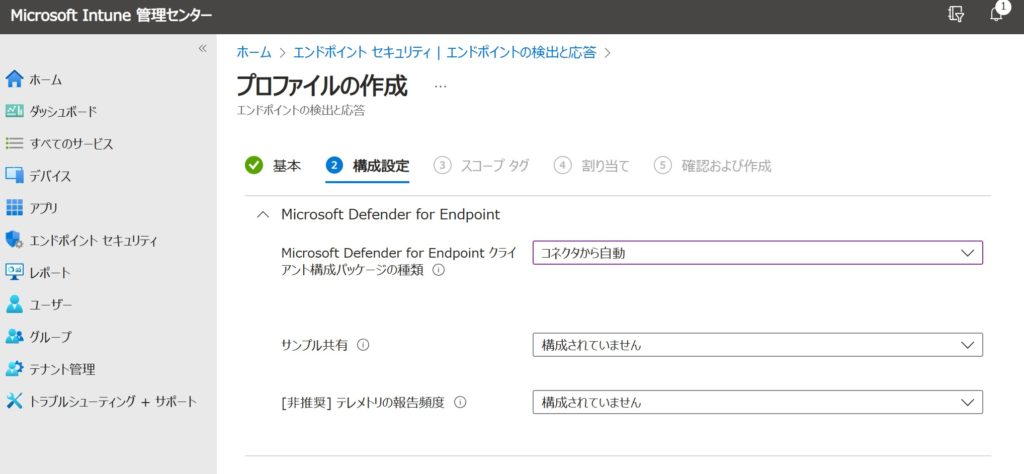This screenshot has height=474, width=1024.
Task: Open the アプリ apps grid icon
Action: (x=14, y=208)
